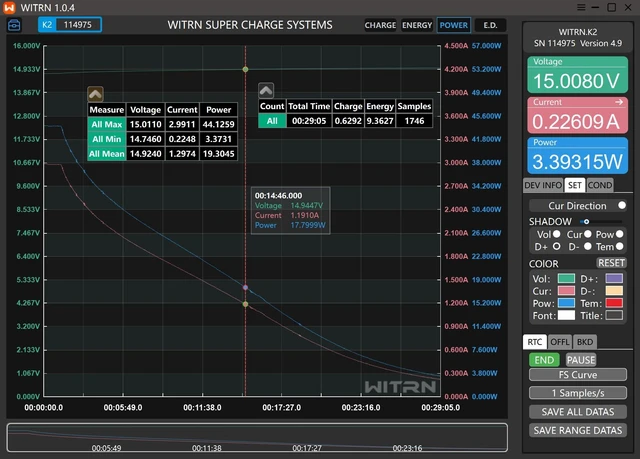The width and height of the screenshot is (640, 459).
Task: Click current cursor marker on pink curve
Action: [x=245, y=304]
